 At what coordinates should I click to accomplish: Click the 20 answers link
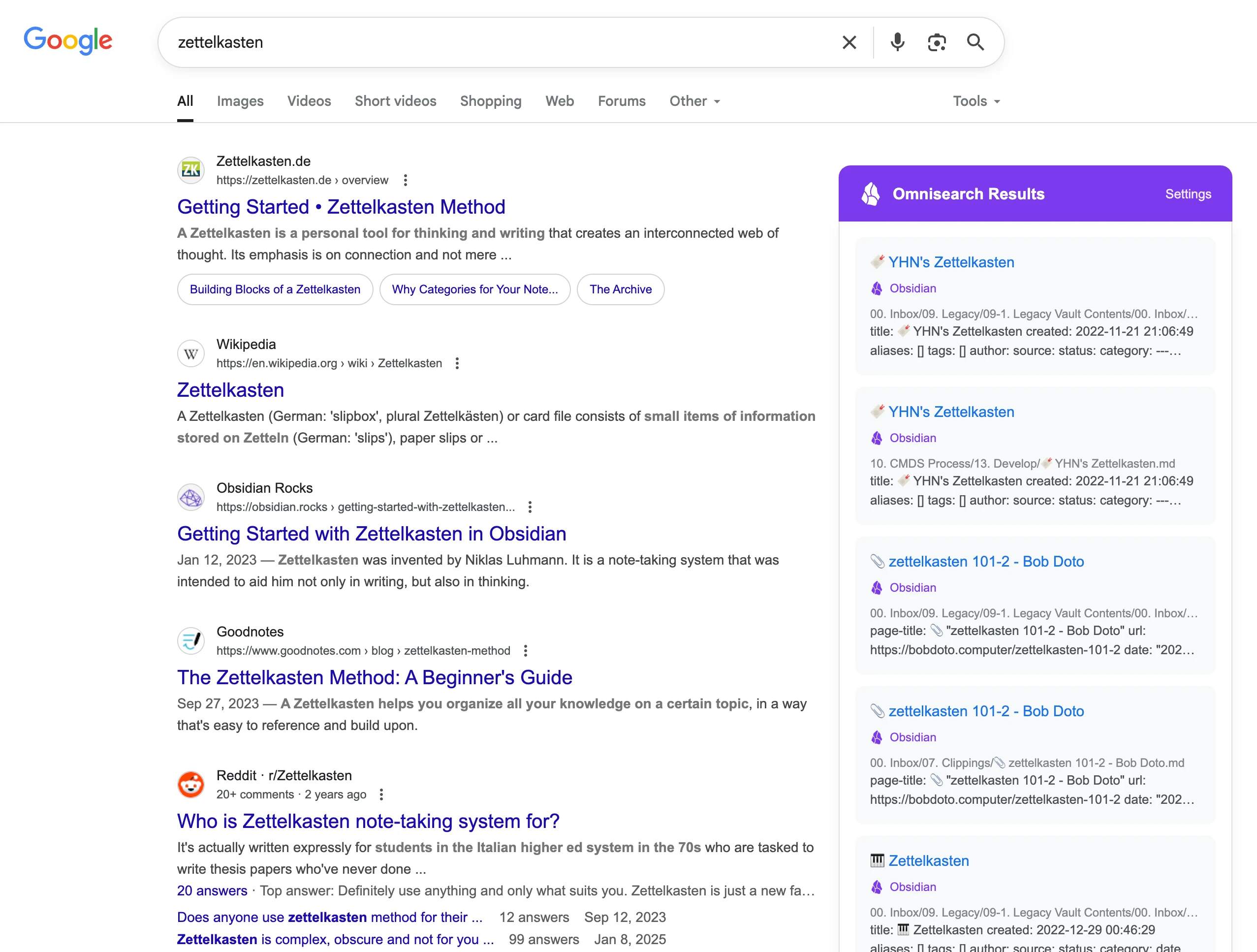click(212, 890)
